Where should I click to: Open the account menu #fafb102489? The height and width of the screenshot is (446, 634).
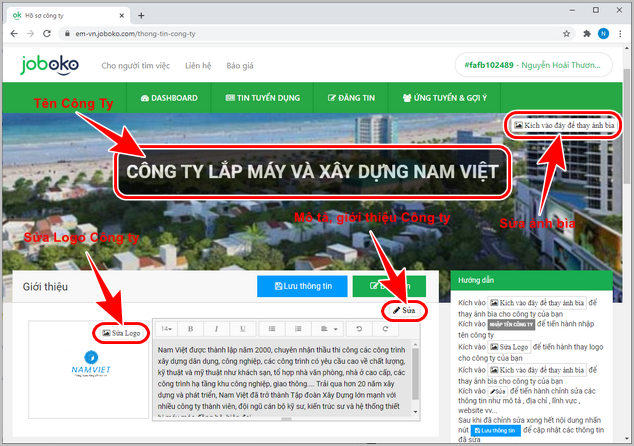click(x=533, y=65)
